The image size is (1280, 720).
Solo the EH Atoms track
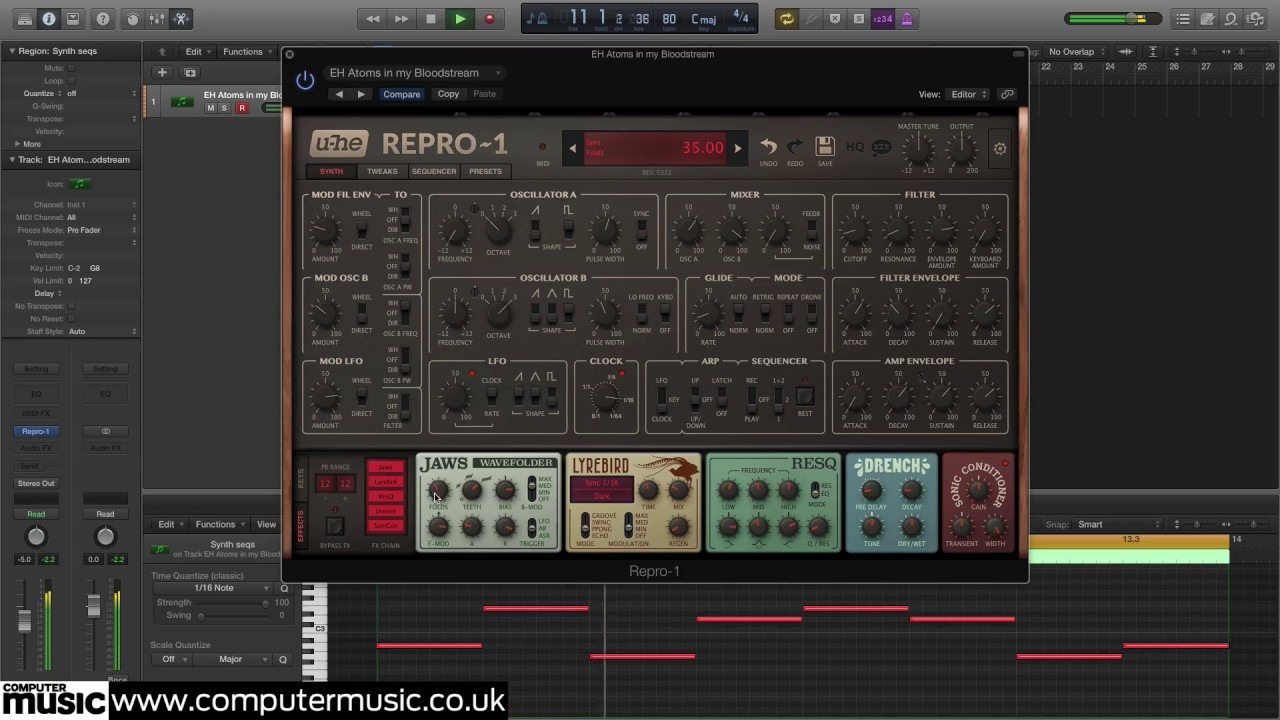tap(224, 108)
